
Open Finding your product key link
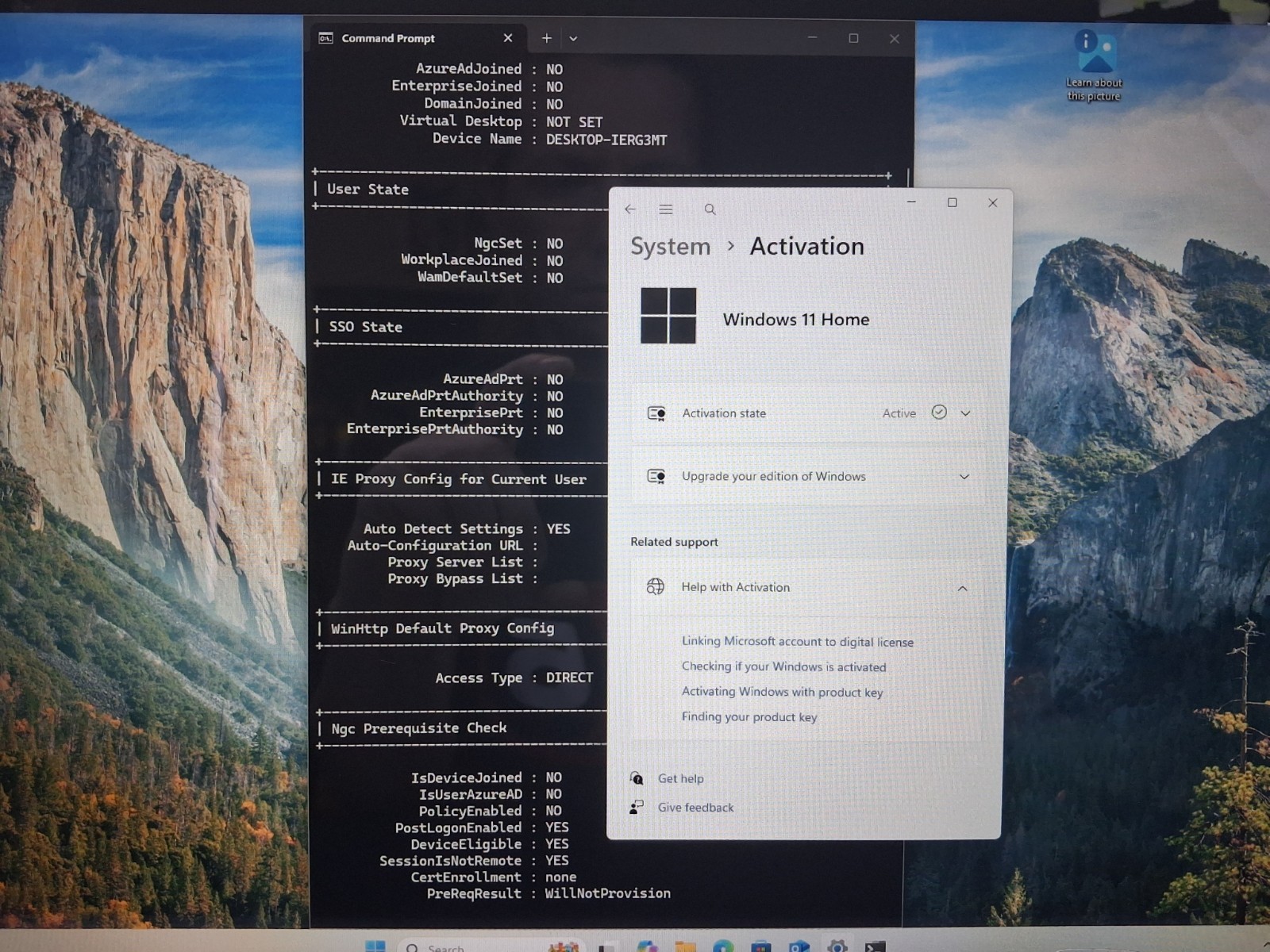(x=749, y=717)
